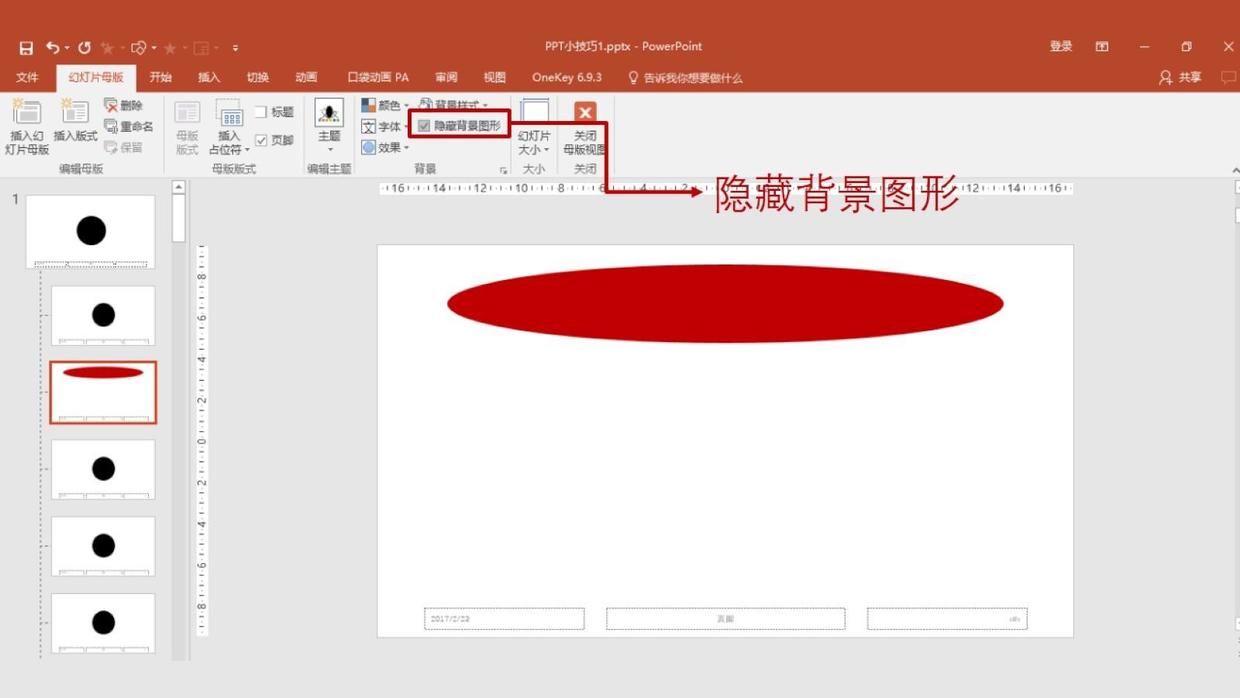Switch to the Insert (插入) ribbon tab
The height and width of the screenshot is (698, 1240).
209,77
